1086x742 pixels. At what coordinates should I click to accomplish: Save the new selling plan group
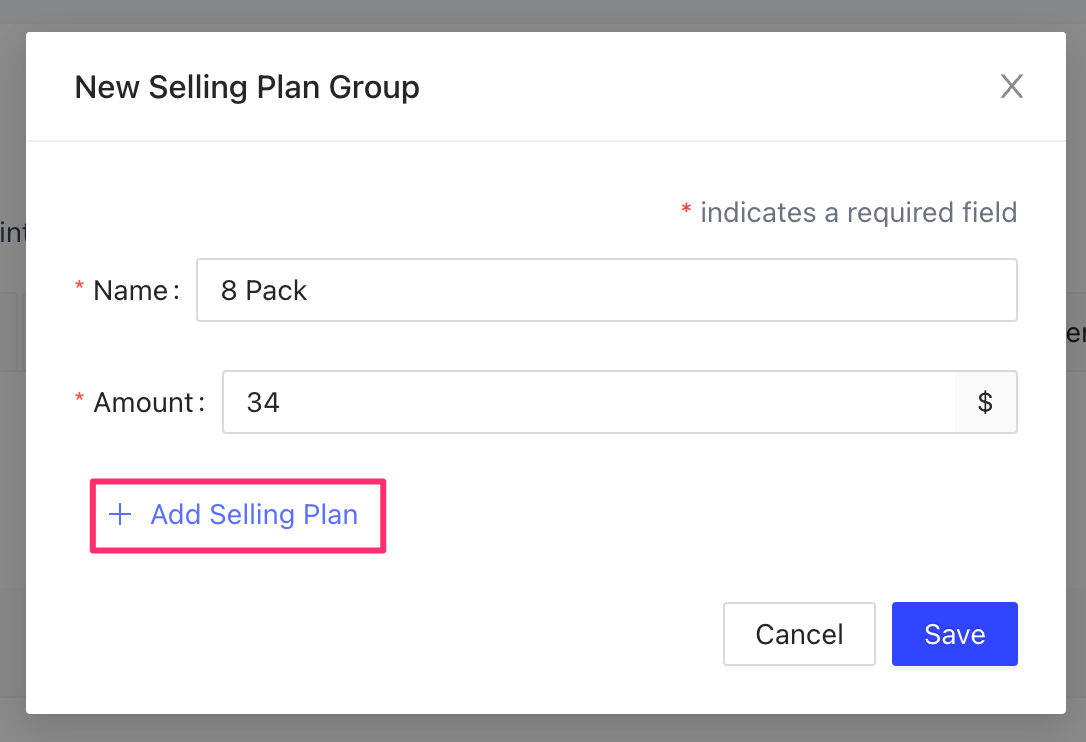tap(954, 634)
